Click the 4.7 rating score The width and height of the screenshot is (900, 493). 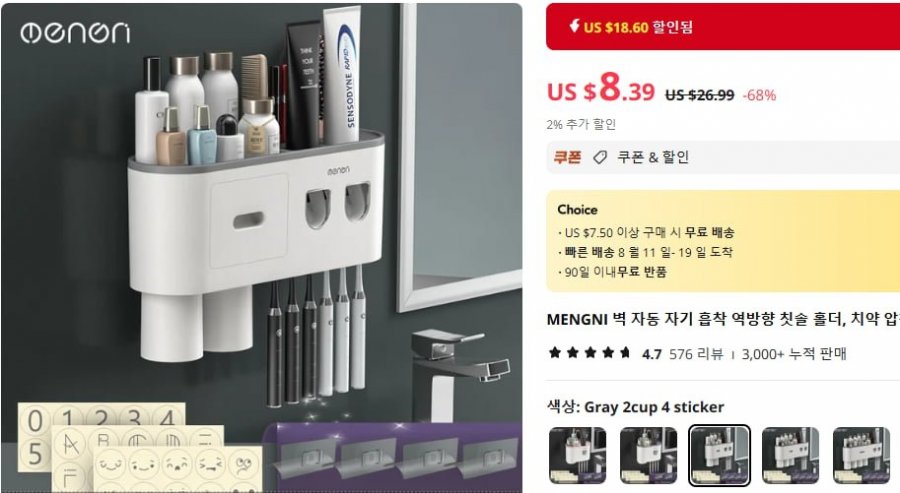pos(651,354)
